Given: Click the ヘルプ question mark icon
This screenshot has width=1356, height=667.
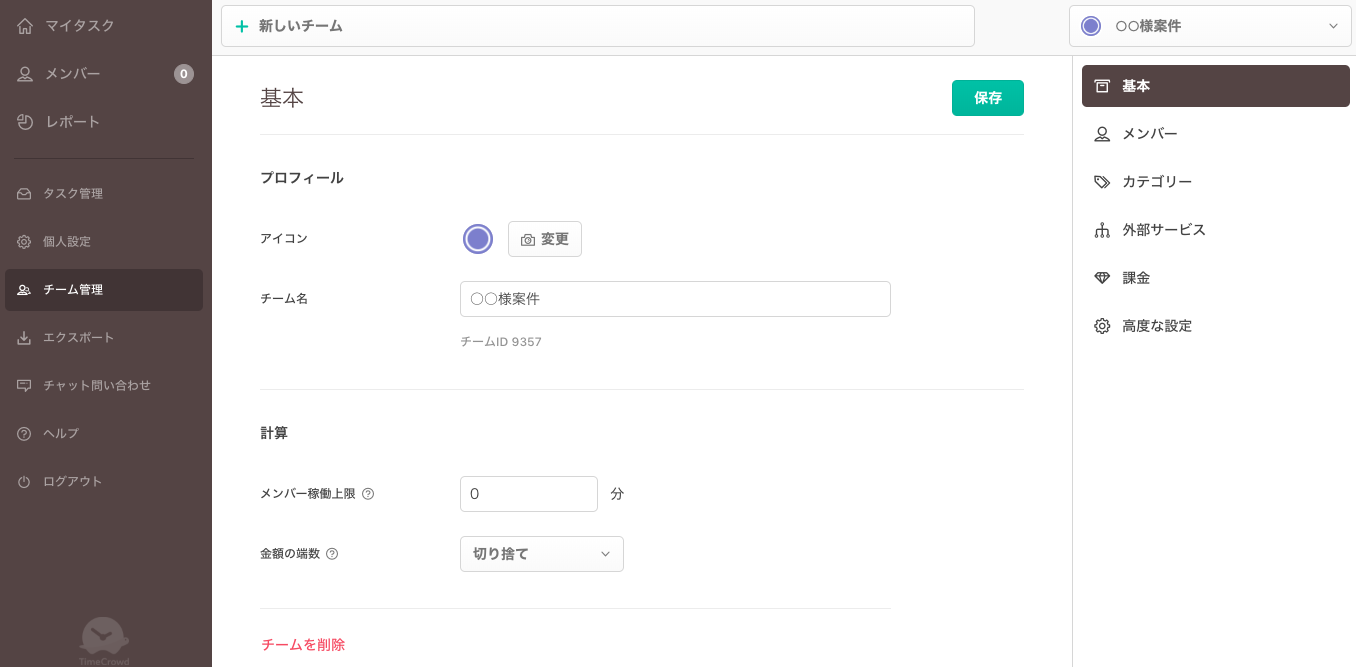Looking at the screenshot, I should click(x=24, y=434).
